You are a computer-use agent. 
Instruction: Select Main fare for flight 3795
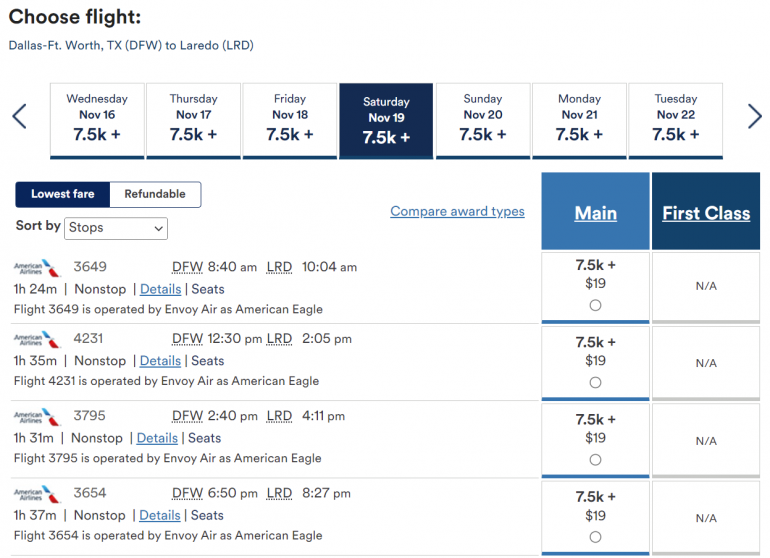coord(595,460)
